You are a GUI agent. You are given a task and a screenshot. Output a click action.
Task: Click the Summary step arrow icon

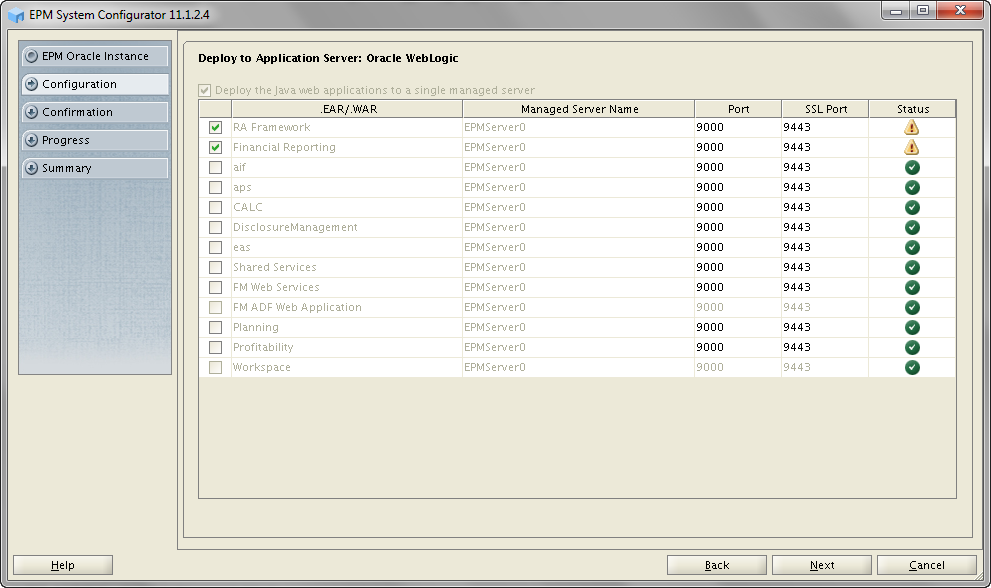[x=31, y=168]
